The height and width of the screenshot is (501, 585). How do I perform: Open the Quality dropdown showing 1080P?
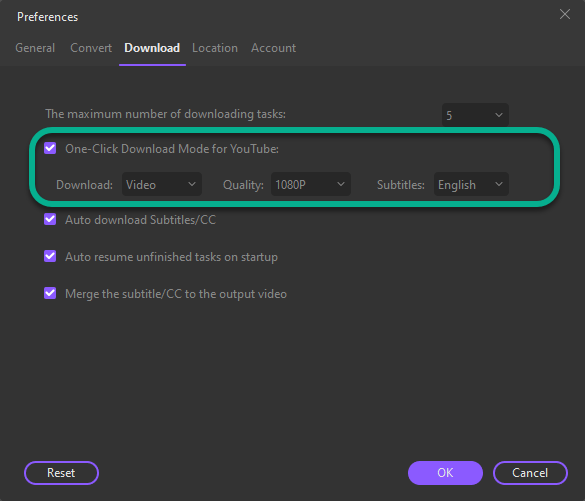tap(310, 184)
